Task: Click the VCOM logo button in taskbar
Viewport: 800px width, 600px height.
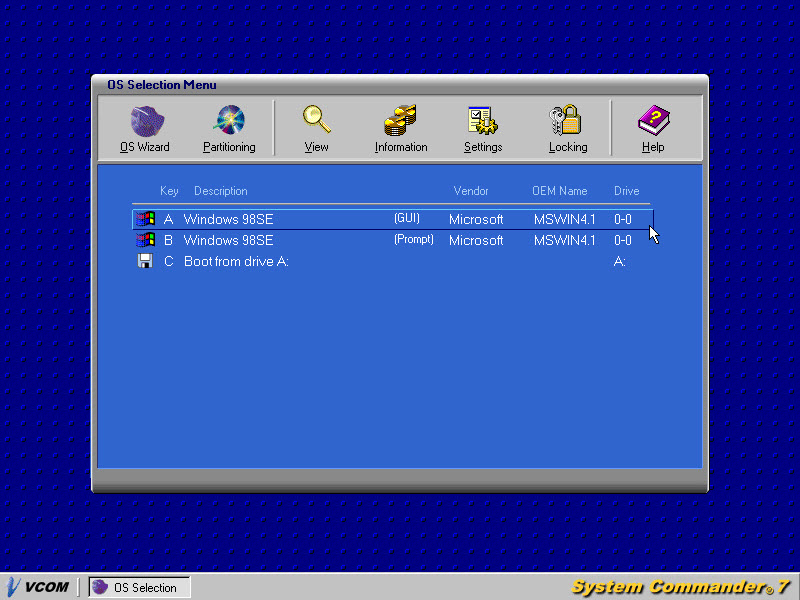Action: pyautogui.click(x=39, y=587)
